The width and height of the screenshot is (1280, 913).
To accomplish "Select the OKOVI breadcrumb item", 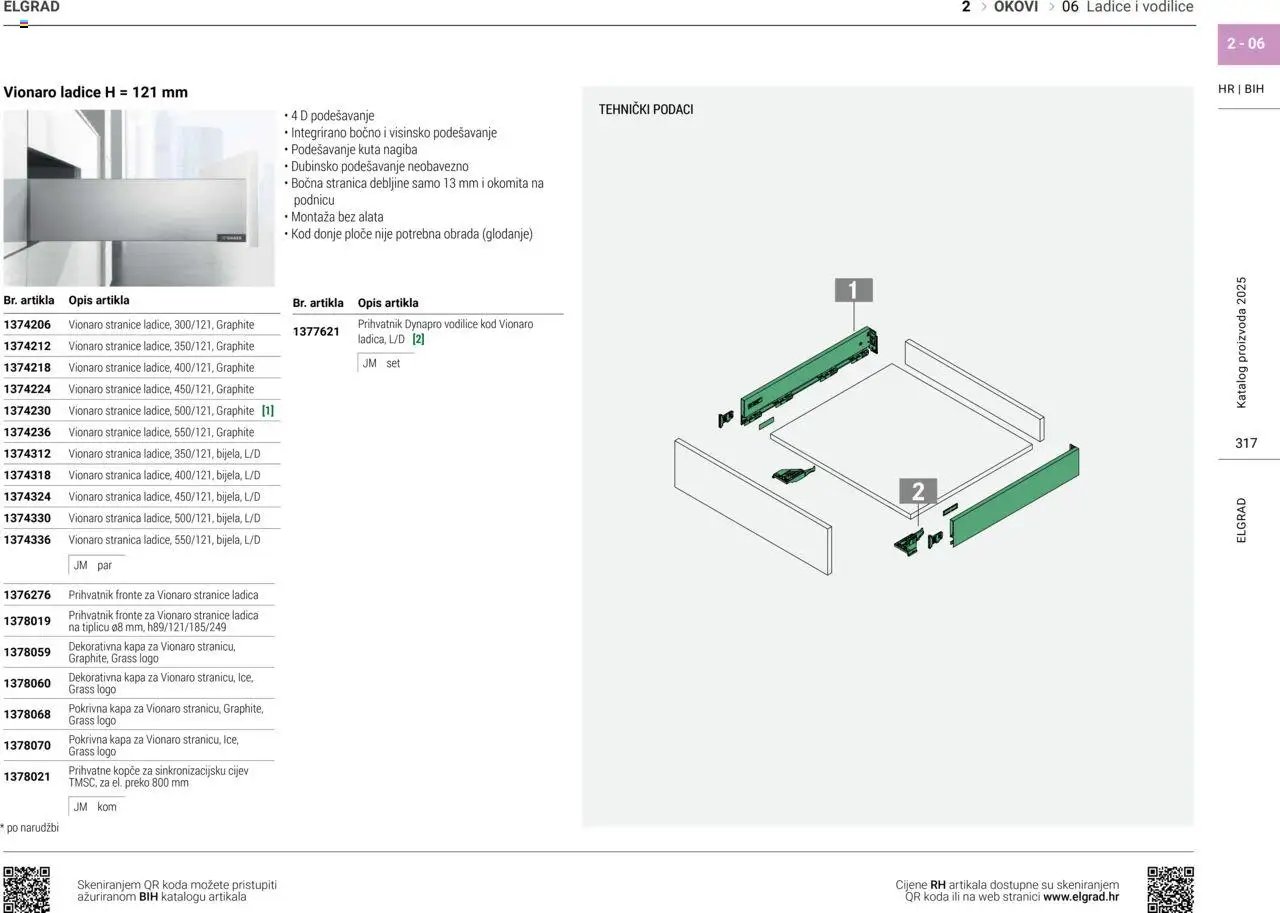I will 1015,7.
